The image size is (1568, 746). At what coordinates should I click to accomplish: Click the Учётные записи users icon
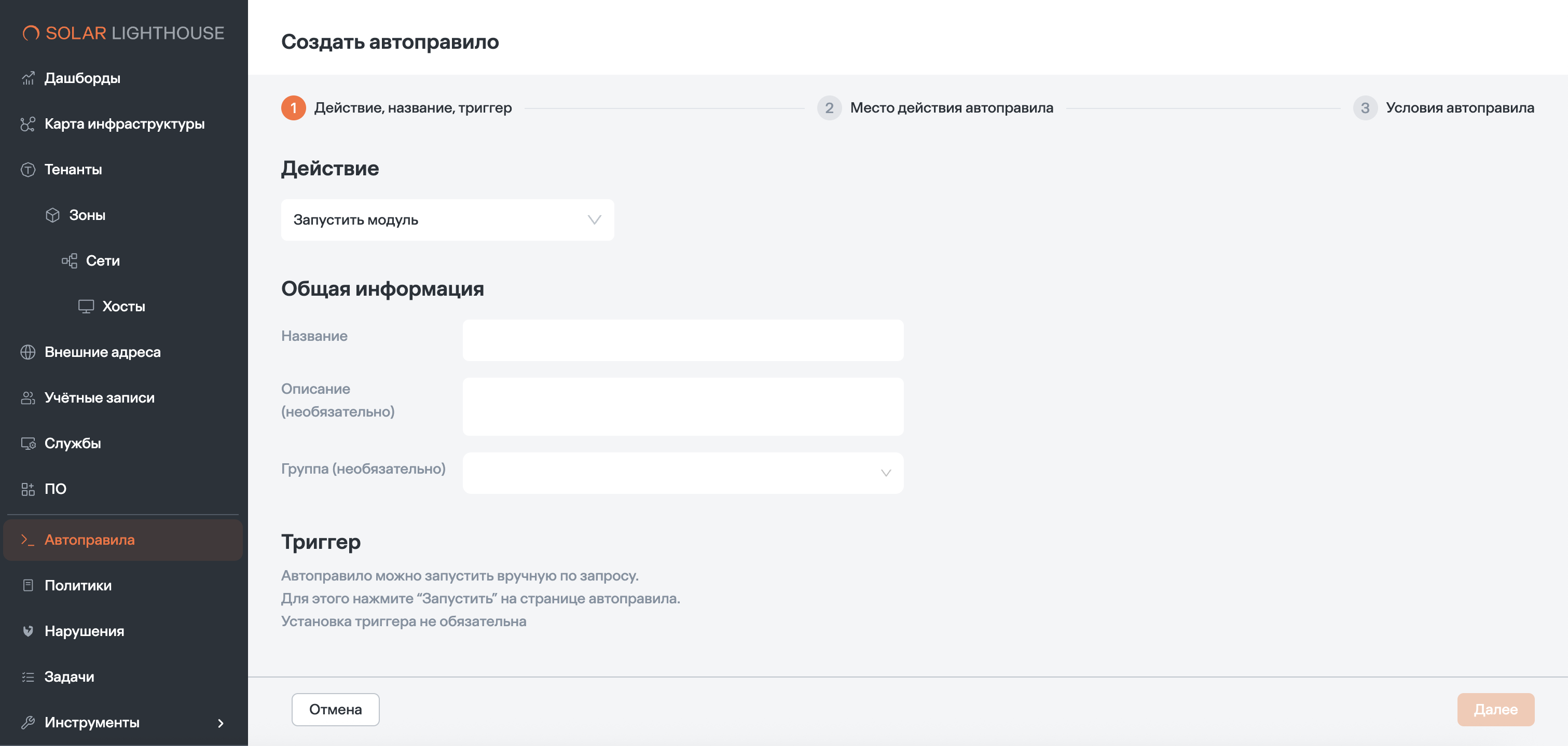(x=28, y=398)
